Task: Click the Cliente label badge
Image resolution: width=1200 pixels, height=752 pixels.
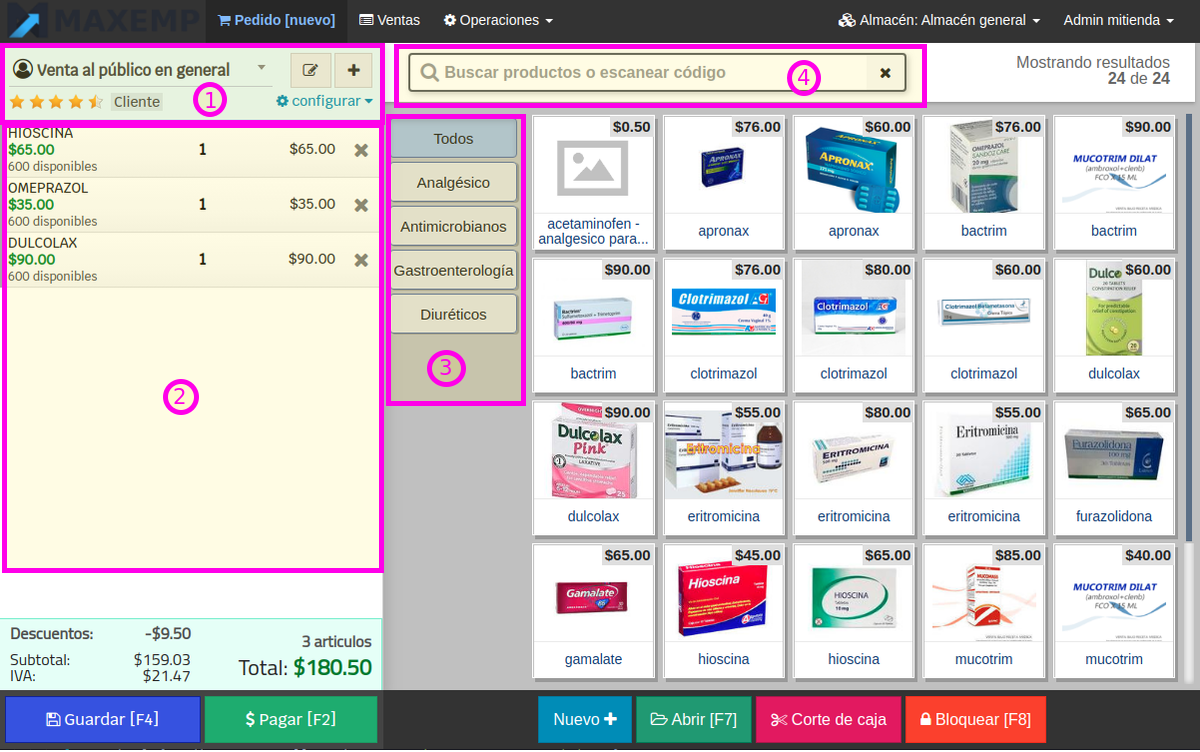Action: pyautogui.click(x=137, y=102)
